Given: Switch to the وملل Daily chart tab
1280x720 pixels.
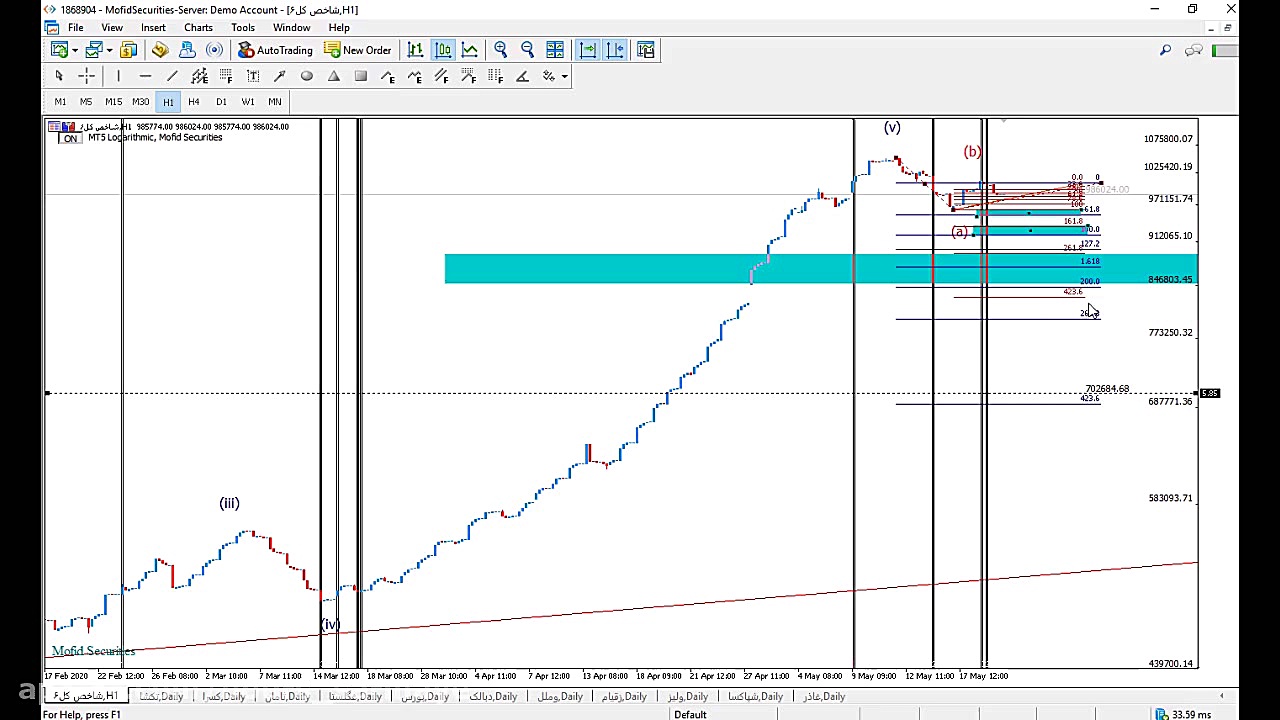Looking at the screenshot, I should pos(560,696).
